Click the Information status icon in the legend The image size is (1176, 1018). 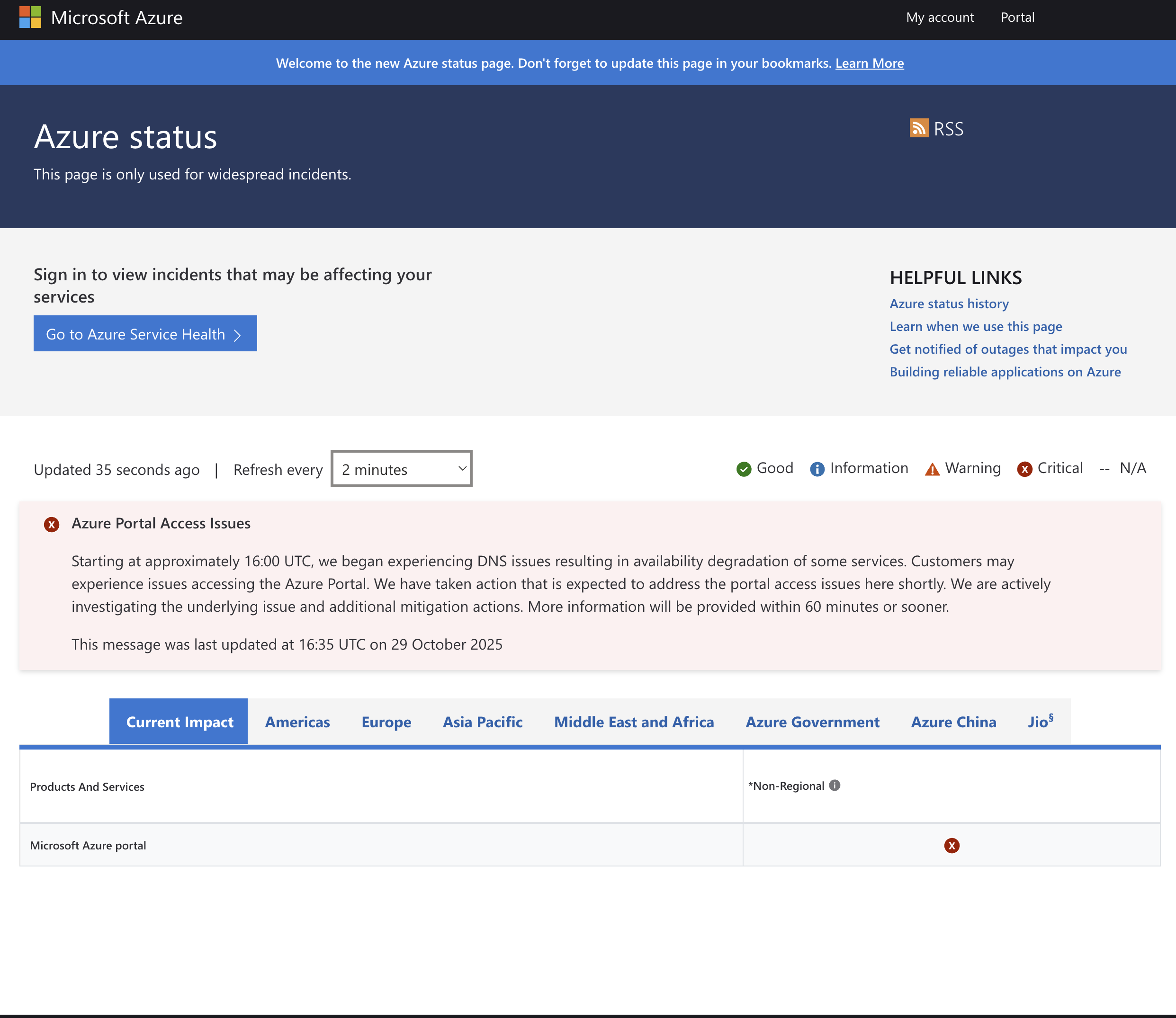click(817, 469)
